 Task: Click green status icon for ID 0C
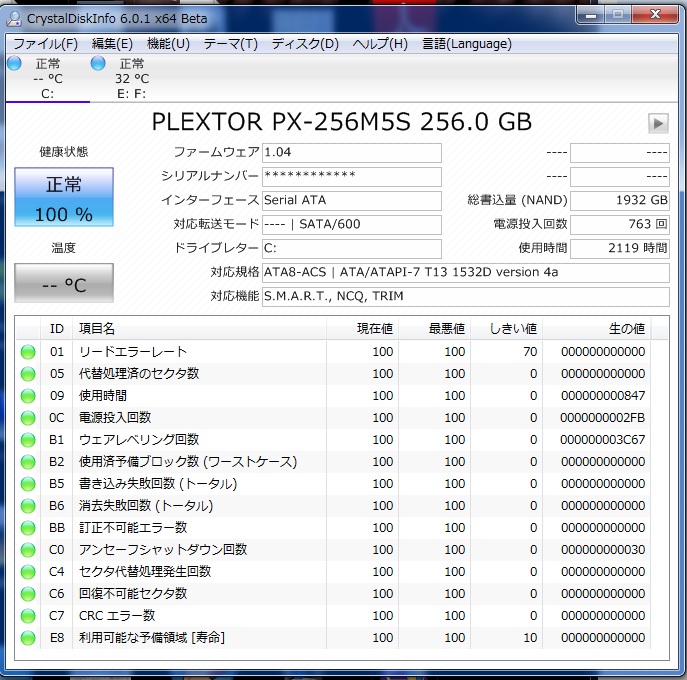pos(28,418)
